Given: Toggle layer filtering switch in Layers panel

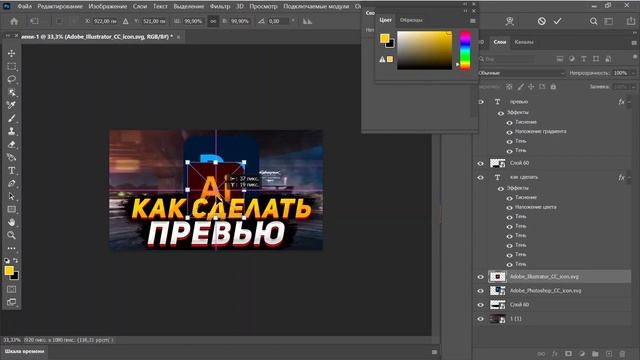Looking at the screenshot, I should (635, 57).
